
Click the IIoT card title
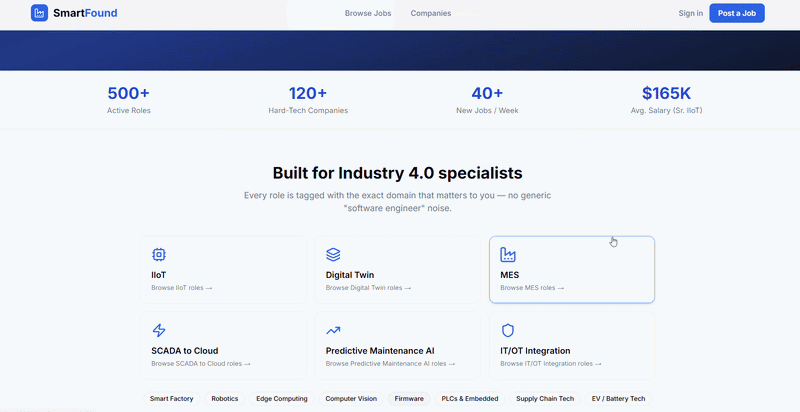tap(159, 275)
